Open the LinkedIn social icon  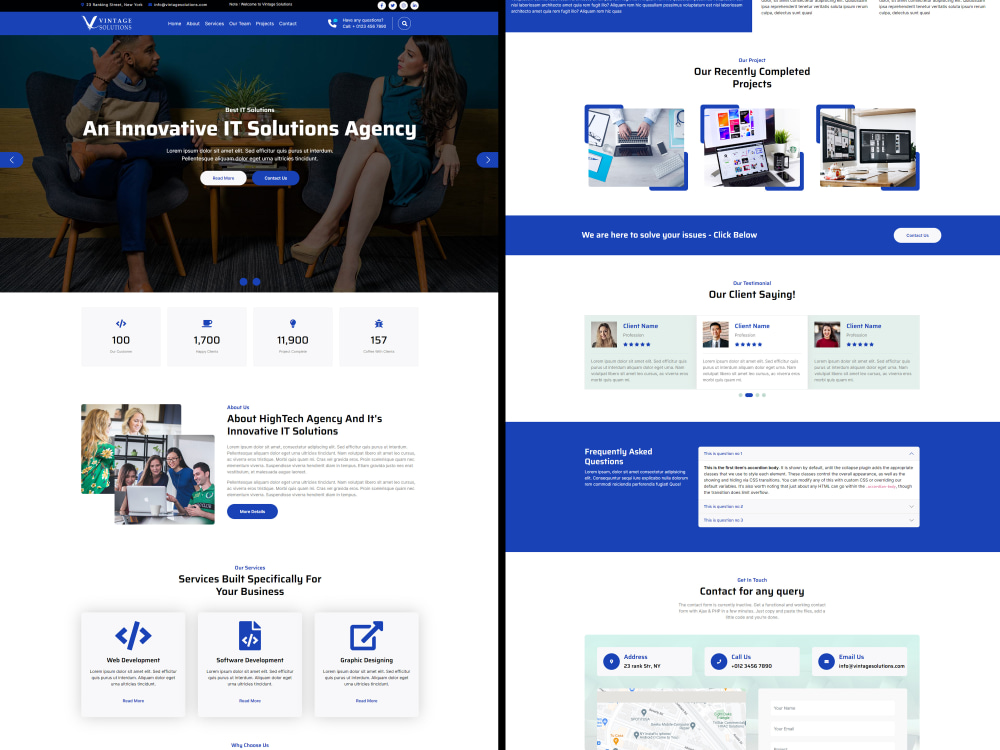click(414, 5)
